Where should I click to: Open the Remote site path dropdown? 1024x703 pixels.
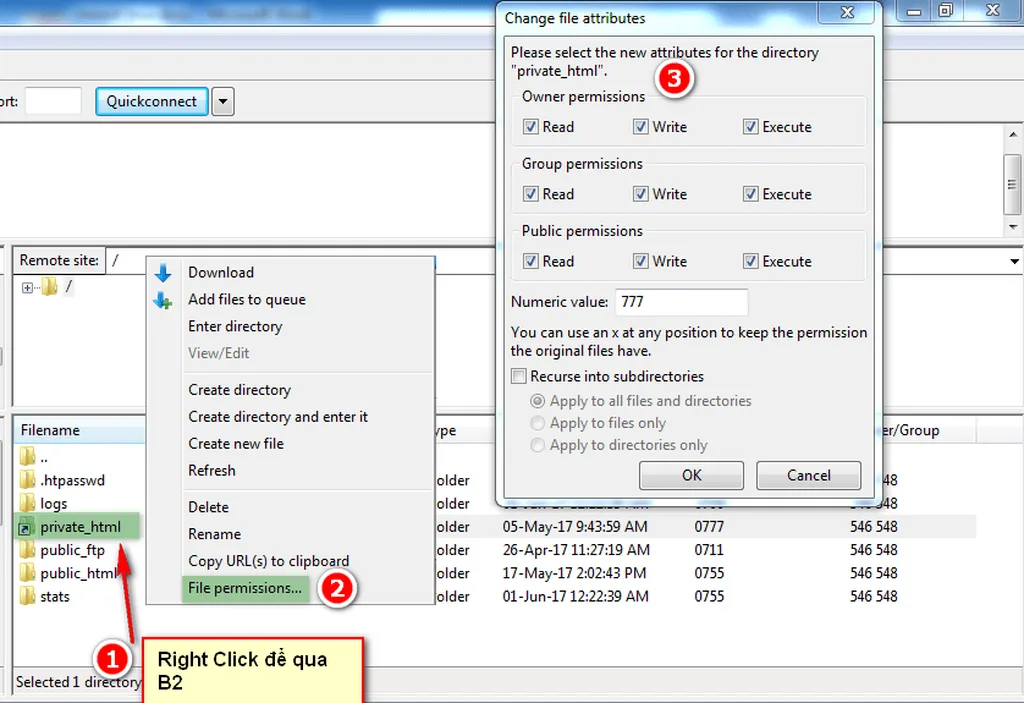point(1014,261)
